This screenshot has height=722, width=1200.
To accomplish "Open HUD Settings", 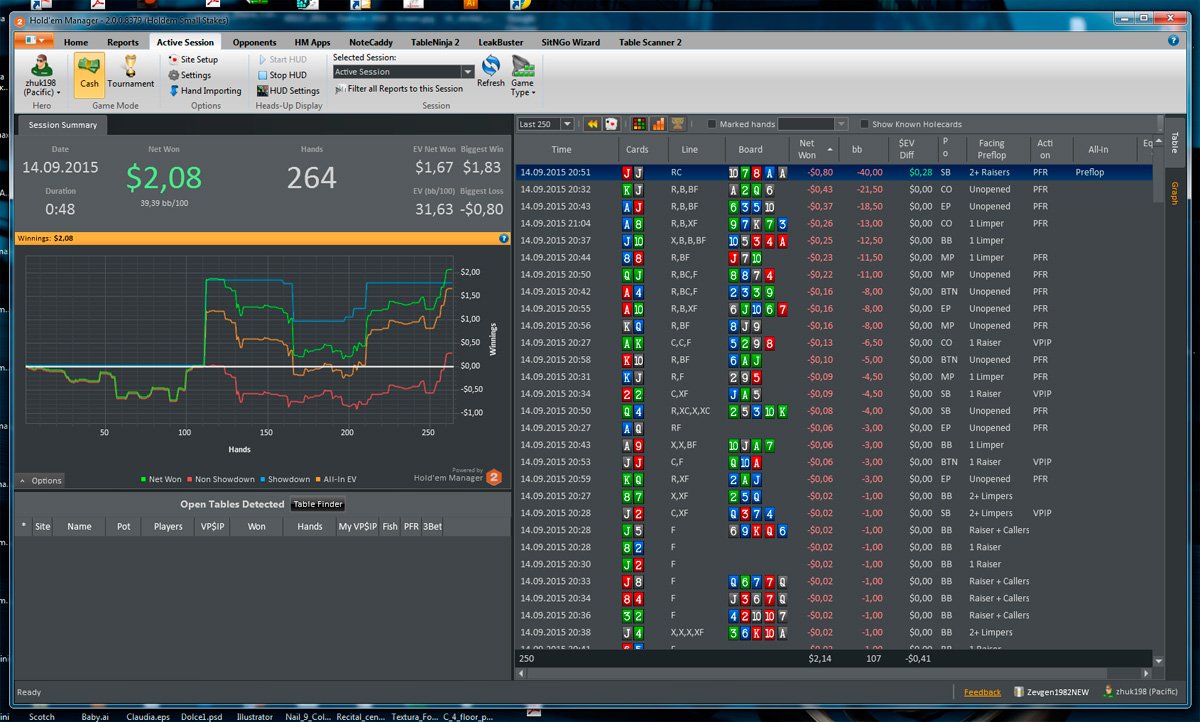I will click(288, 91).
